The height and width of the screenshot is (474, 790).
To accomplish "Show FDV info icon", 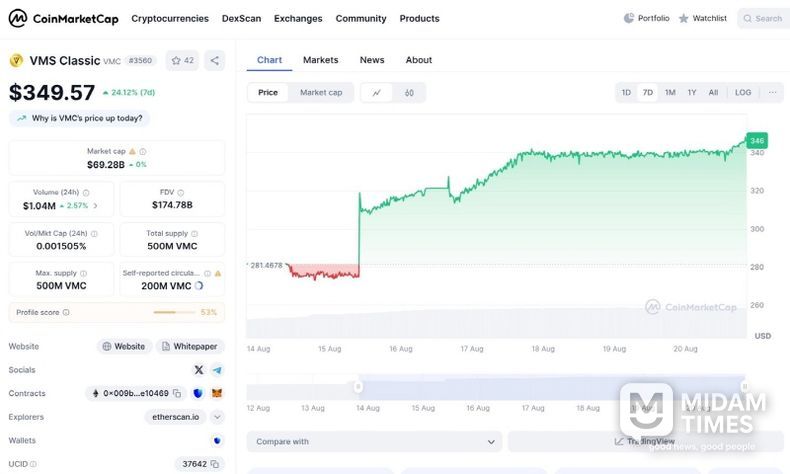I will pyautogui.click(x=181, y=192).
